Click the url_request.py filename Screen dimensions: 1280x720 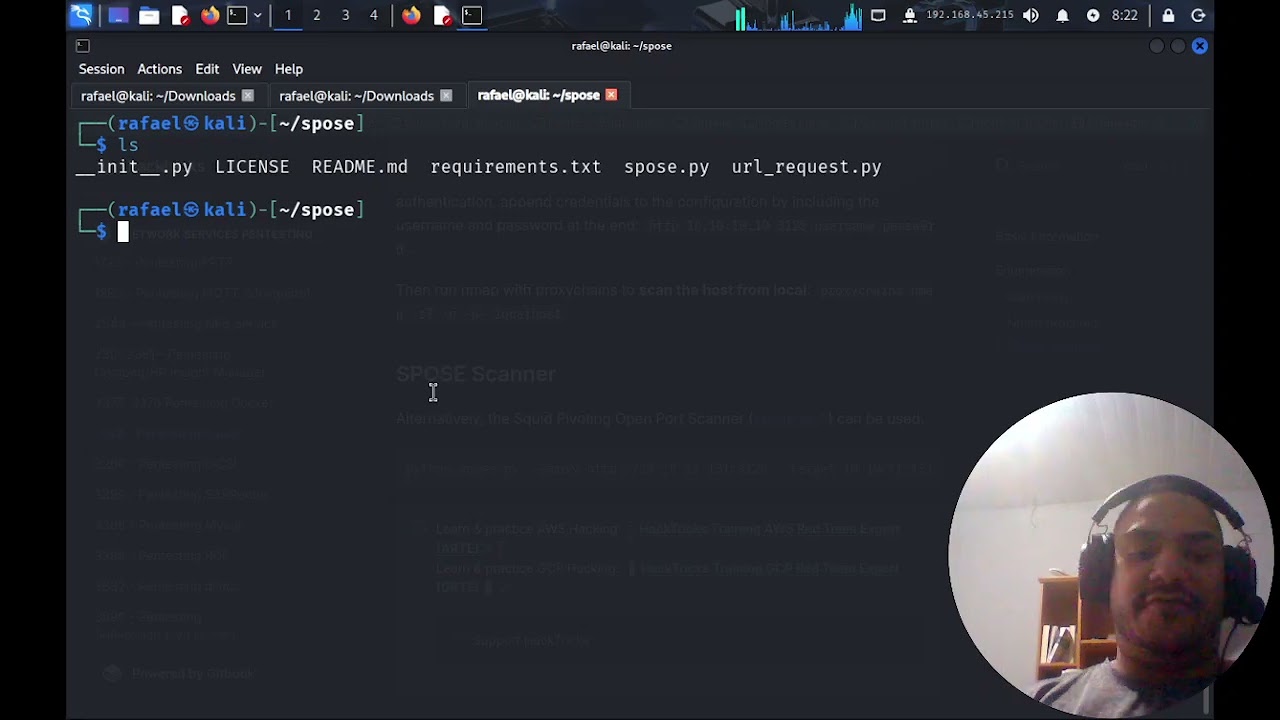pyautogui.click(x=806, y=167)
